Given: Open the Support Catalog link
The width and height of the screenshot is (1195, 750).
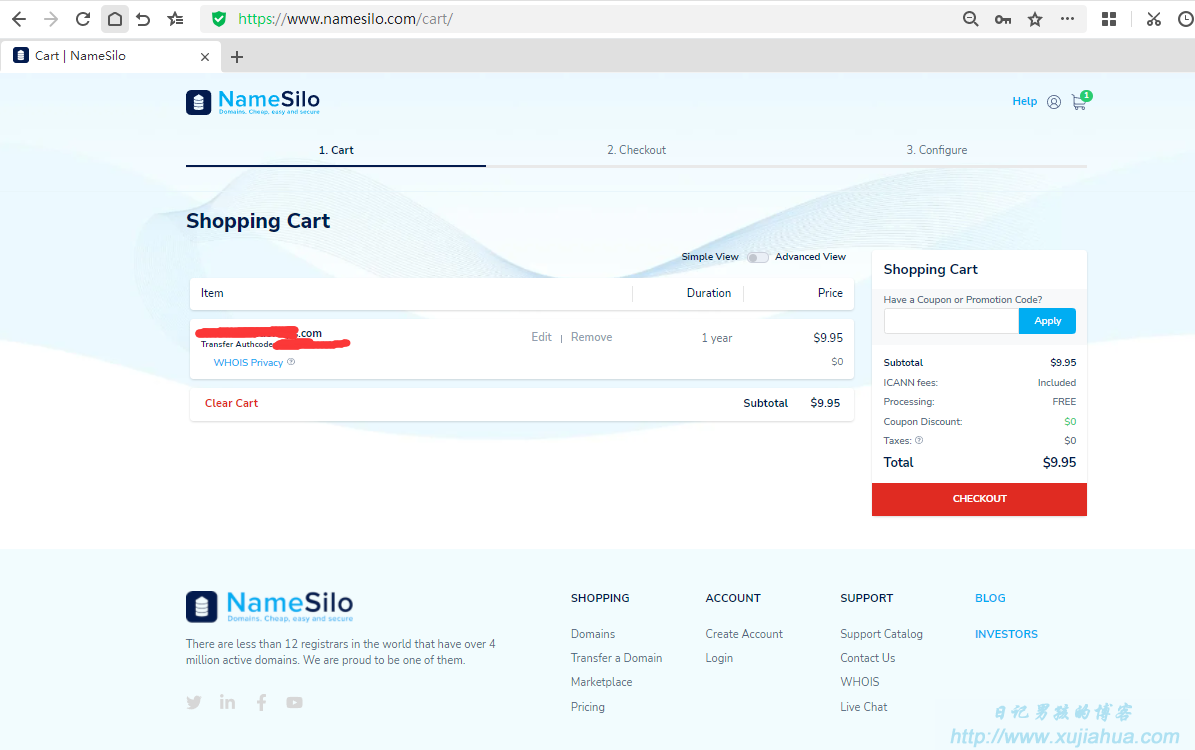Looking at the screenshot, I should (881, 634).
